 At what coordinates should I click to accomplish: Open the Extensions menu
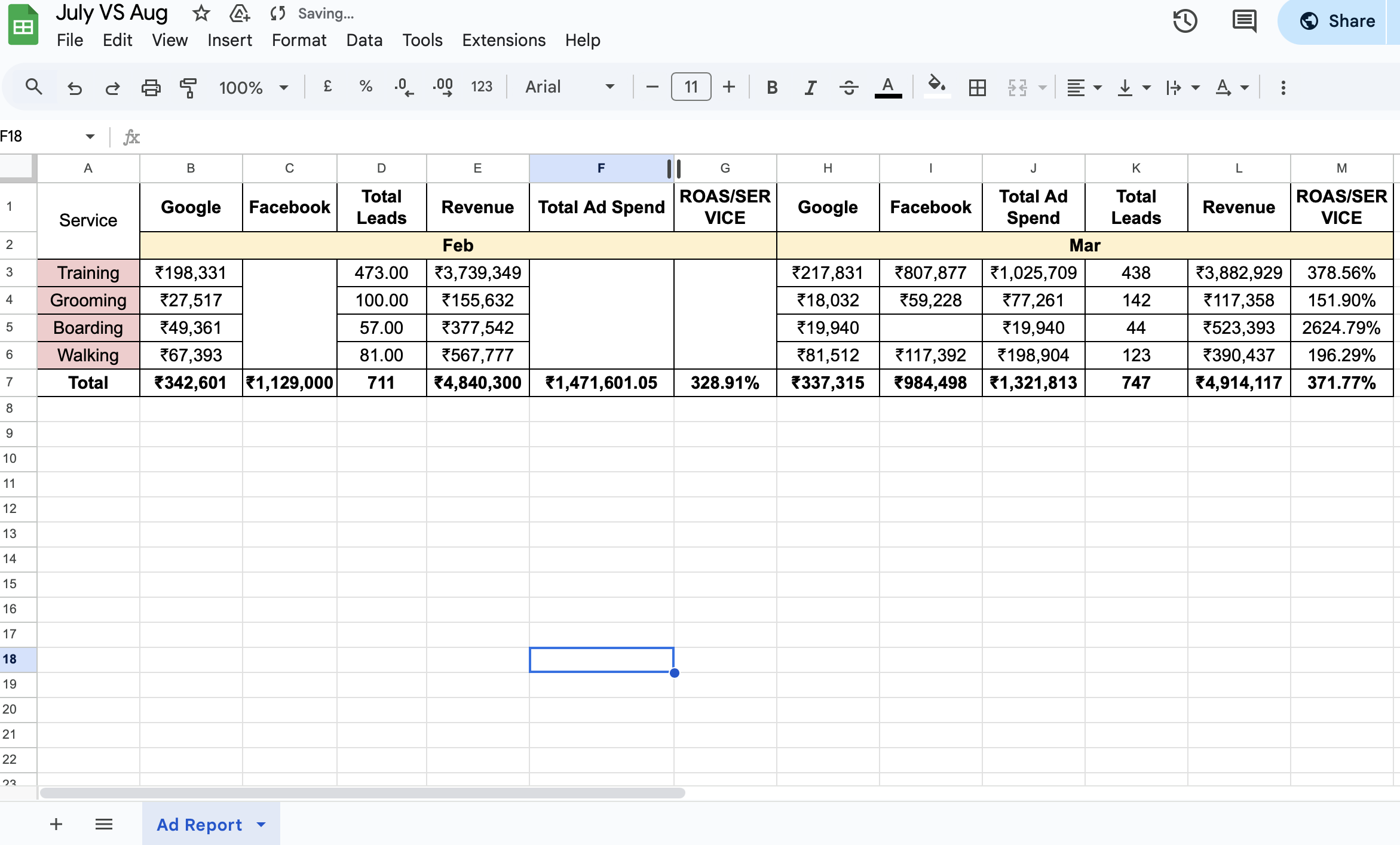click(x=503, y=40)
